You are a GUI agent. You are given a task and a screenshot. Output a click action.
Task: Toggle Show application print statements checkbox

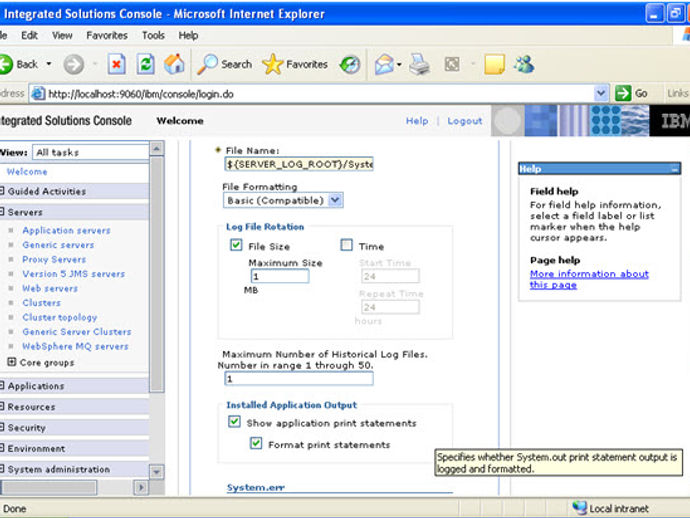coord(235,422)
